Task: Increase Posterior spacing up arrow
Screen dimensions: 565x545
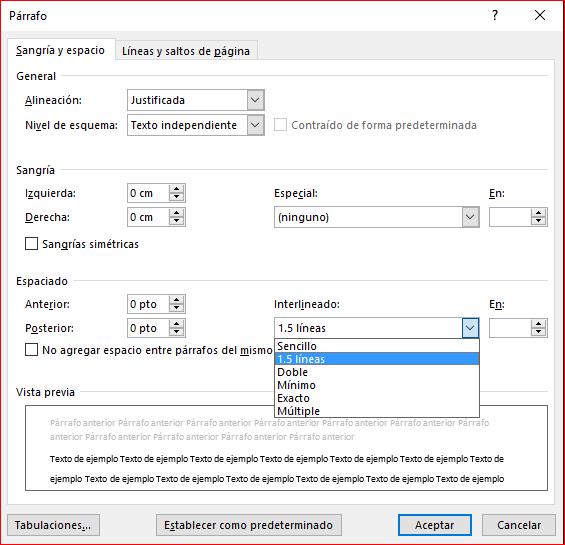Action: [177, 324]
